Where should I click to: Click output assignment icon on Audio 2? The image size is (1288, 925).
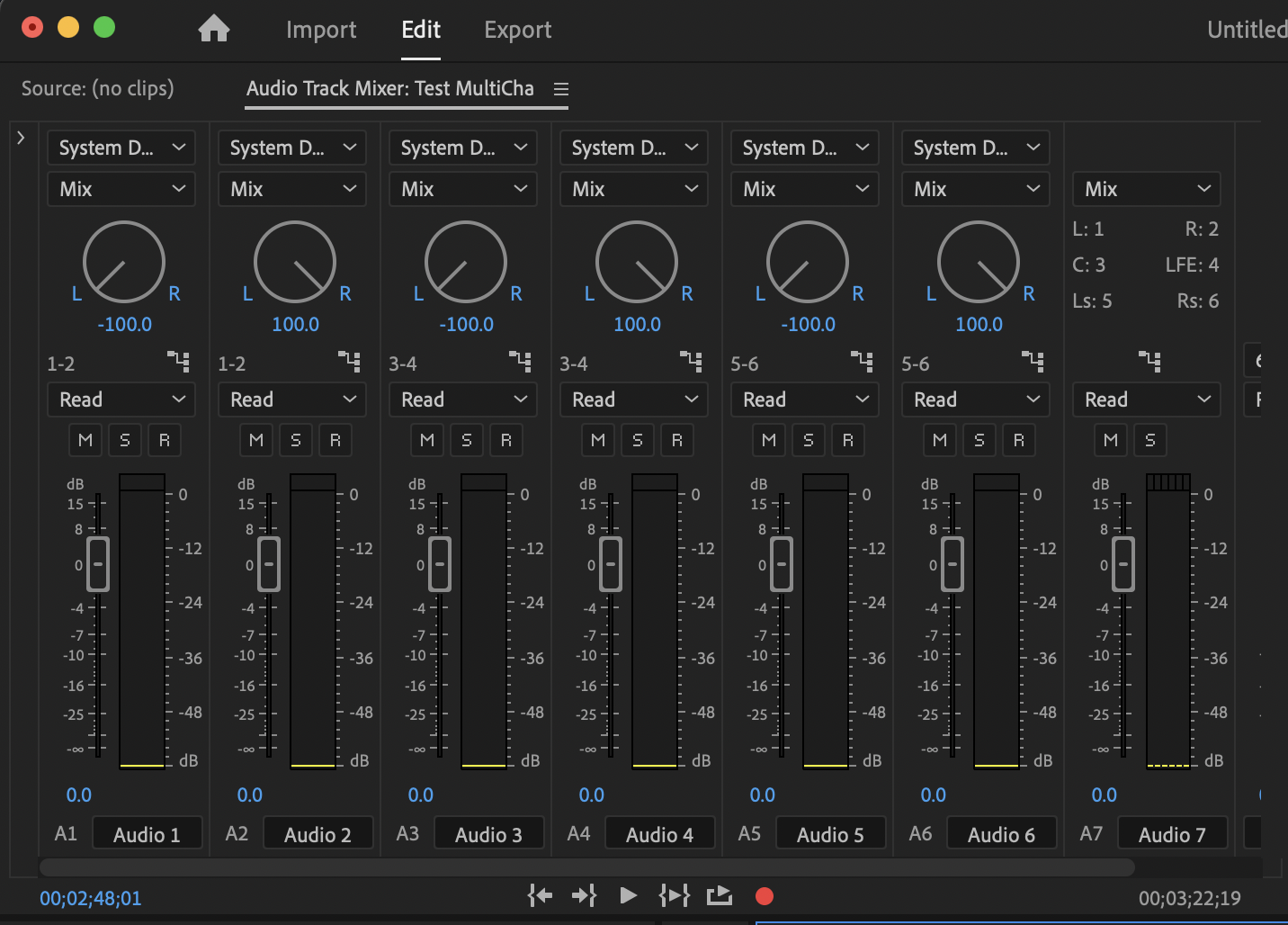coord(349,362)
